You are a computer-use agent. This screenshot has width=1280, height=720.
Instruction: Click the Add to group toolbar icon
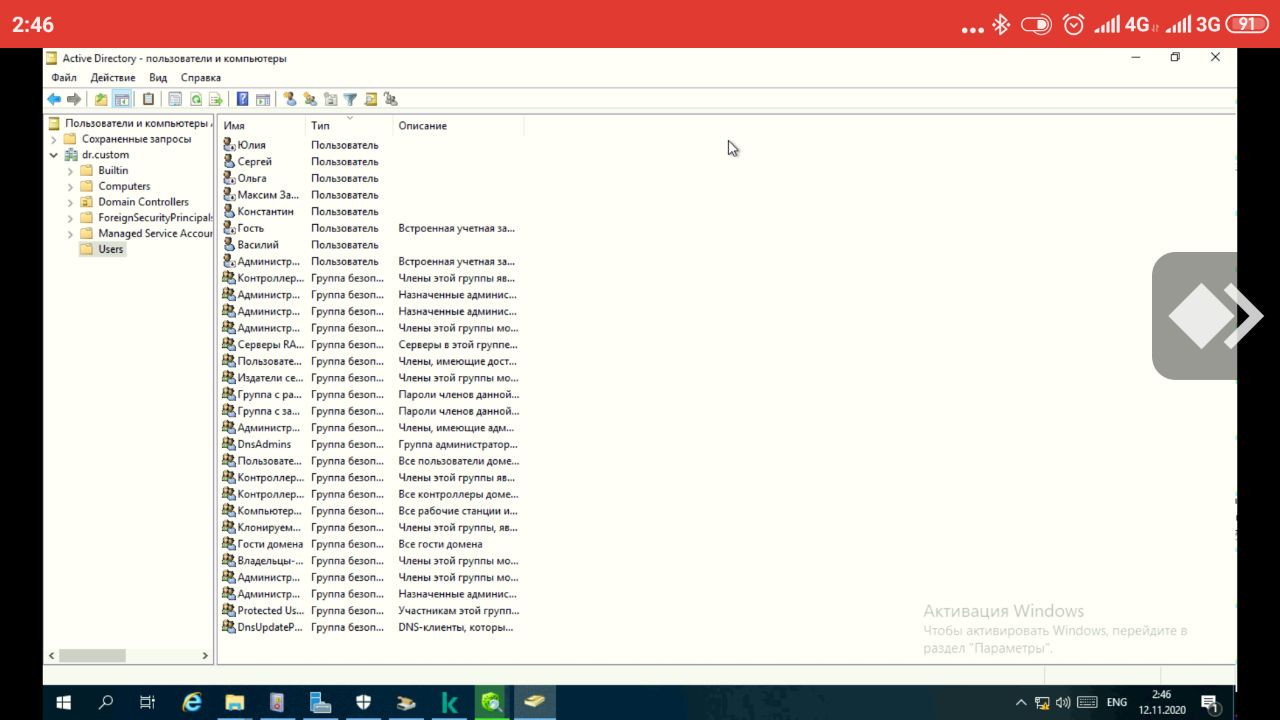[391, 99]
